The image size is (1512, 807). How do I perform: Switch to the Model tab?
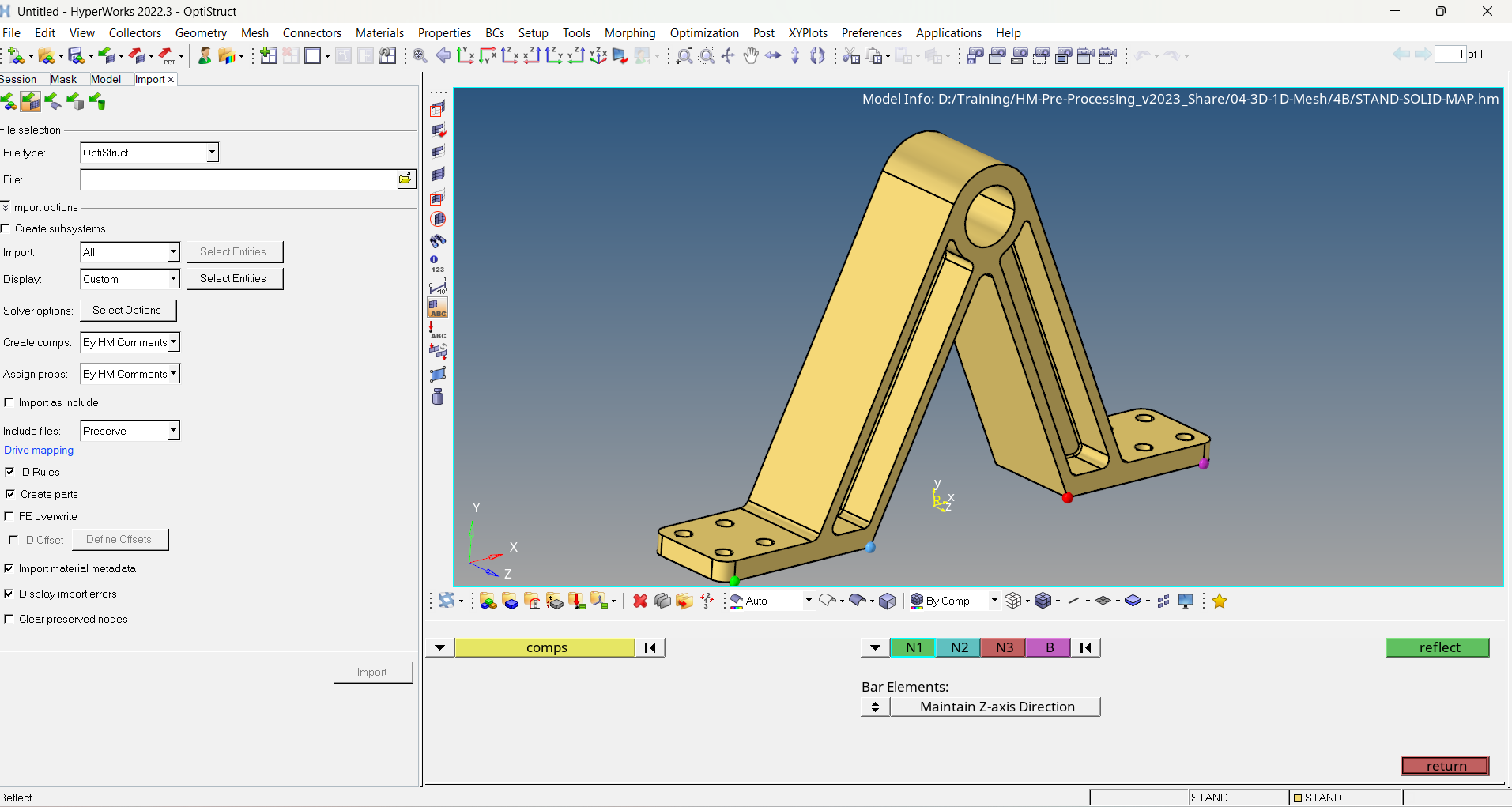(x=105, y=79)
